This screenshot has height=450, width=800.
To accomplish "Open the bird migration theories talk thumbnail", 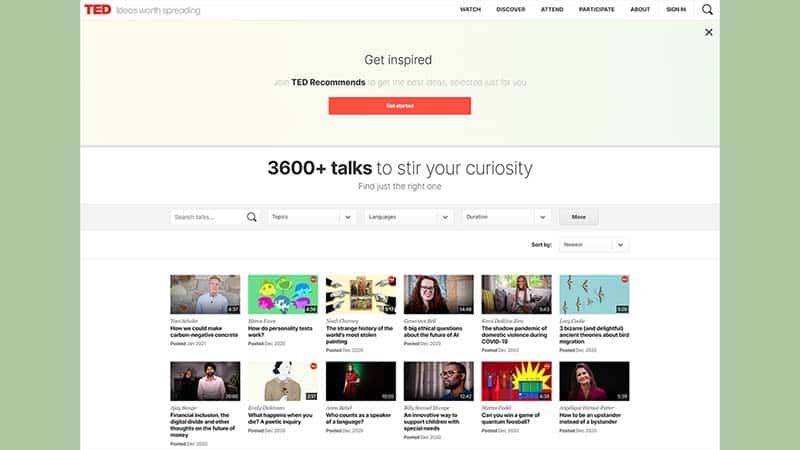I will pos(594,294).
